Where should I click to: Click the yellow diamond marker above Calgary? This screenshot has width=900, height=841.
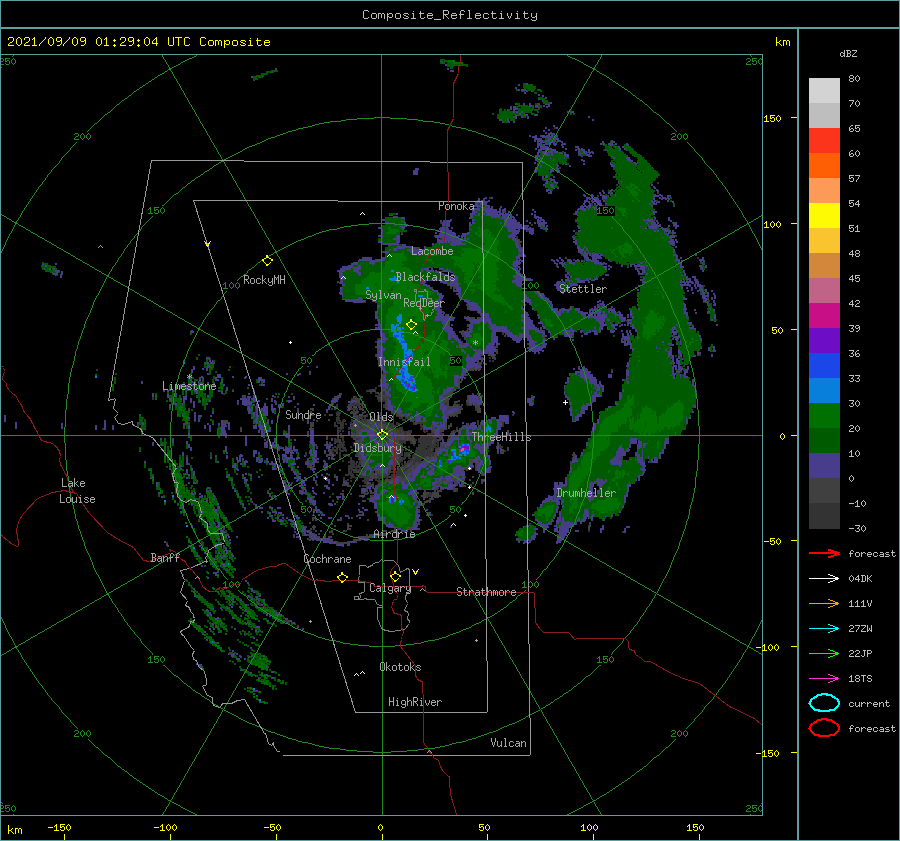click(395, 576)
